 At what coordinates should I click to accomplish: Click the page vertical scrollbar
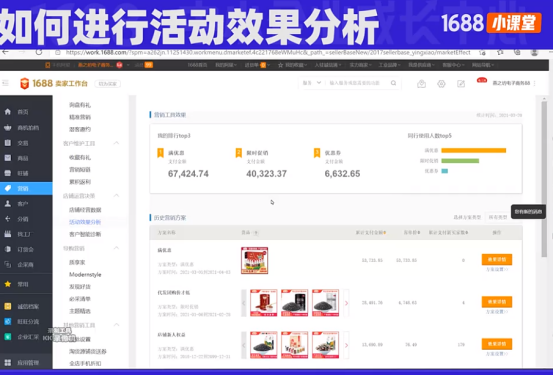point(544,179)
